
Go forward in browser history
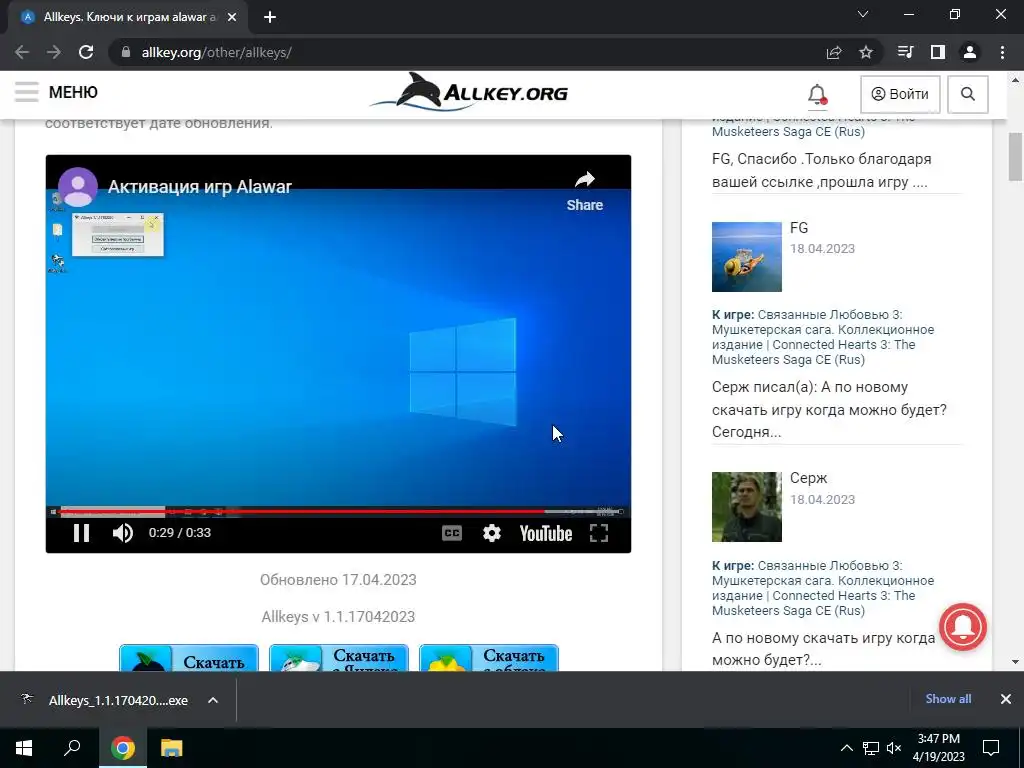click(x=54, y=52)
